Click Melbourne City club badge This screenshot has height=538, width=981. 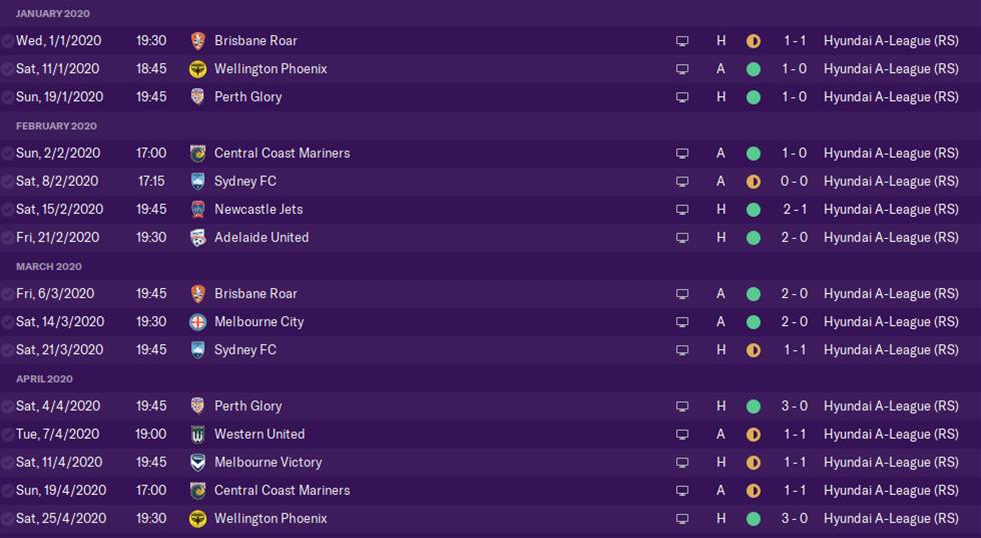198,322
